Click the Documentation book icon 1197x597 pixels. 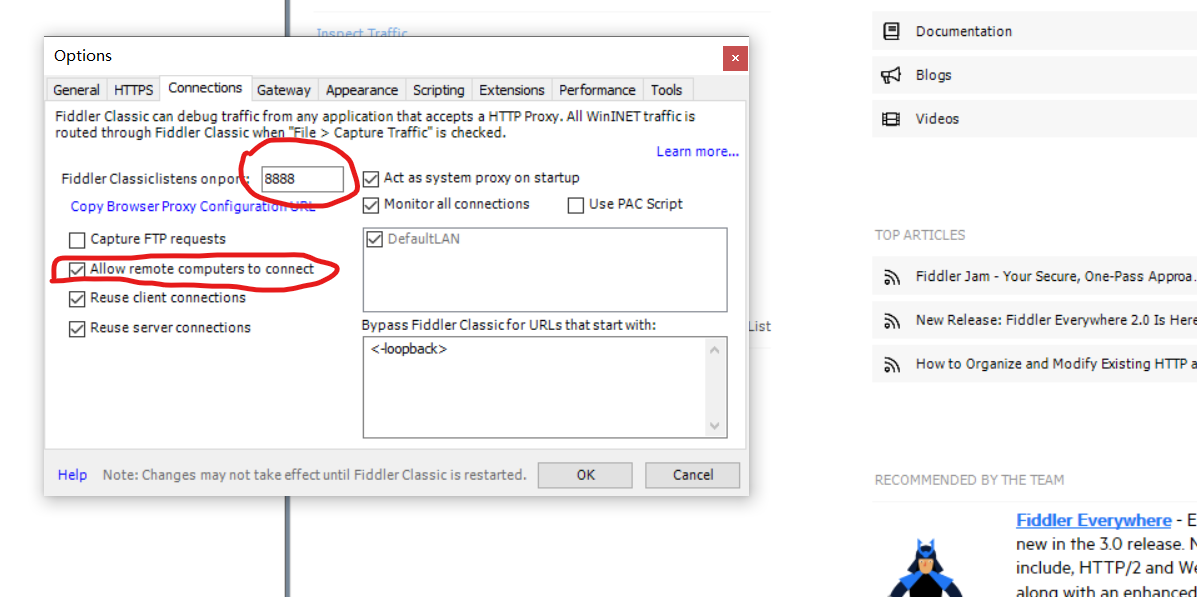pos(891,31)
